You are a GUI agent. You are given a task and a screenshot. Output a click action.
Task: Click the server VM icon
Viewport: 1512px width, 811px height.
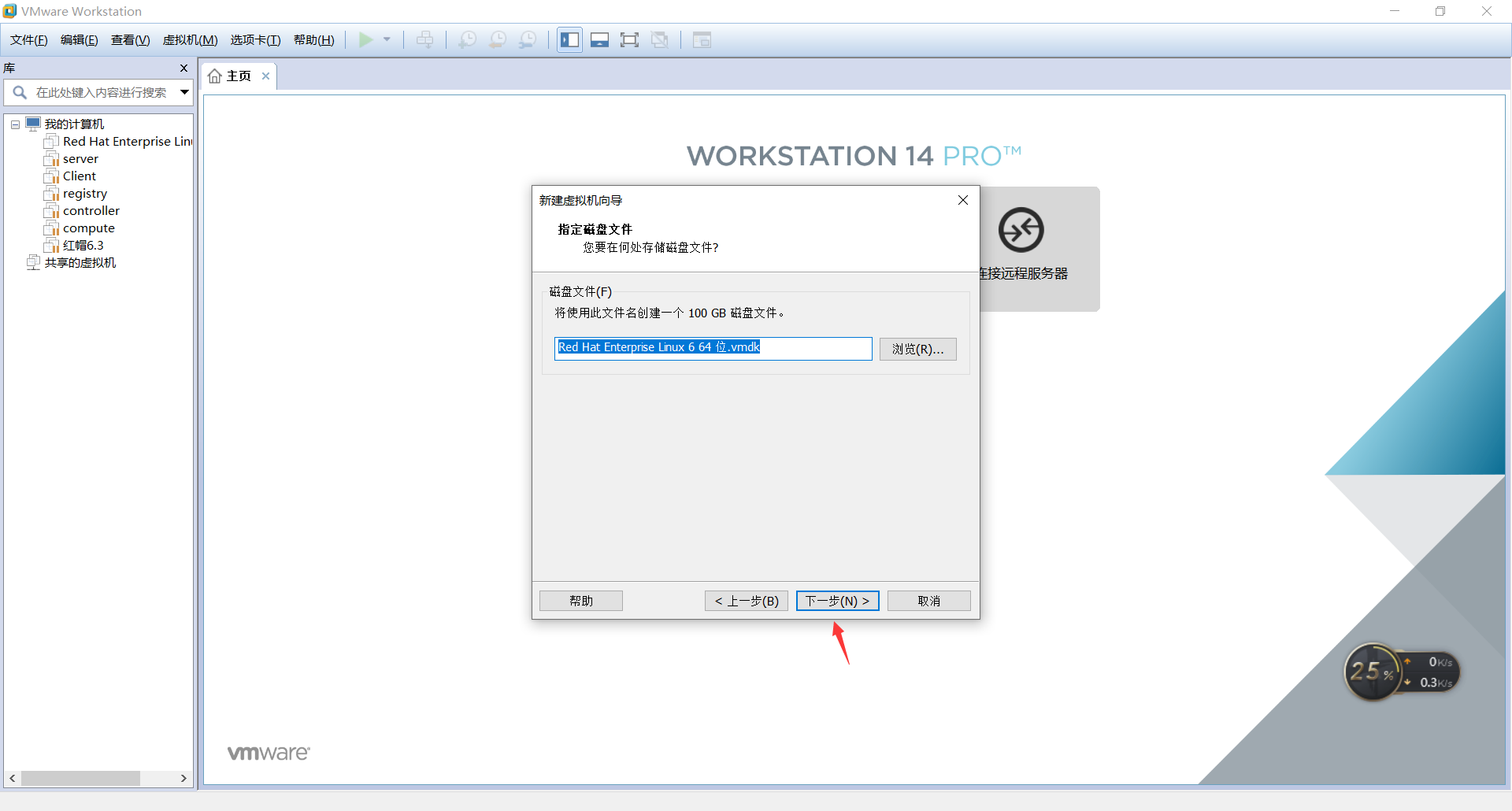click(x=51, y=159)
